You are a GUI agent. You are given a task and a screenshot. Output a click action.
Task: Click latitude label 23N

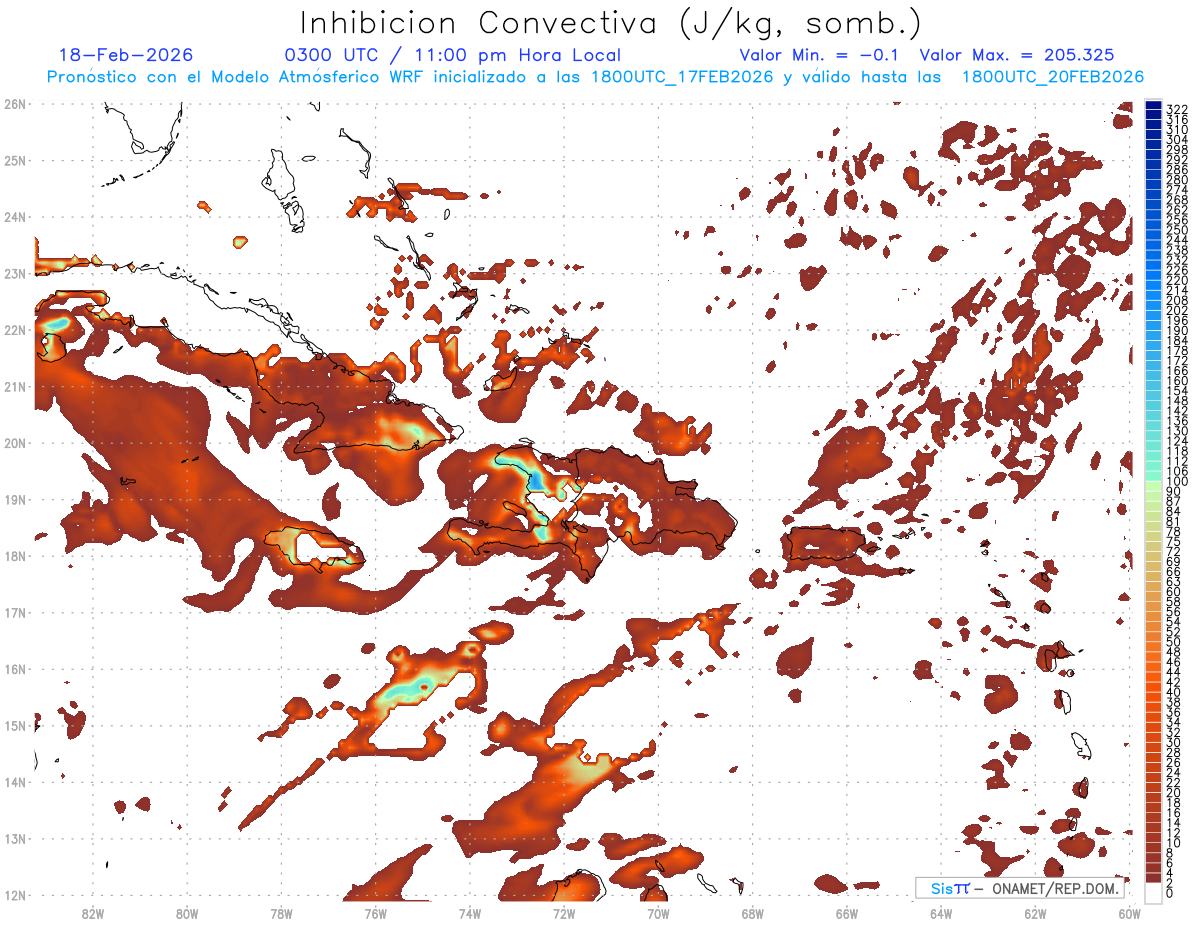click(x=15, y=273)
